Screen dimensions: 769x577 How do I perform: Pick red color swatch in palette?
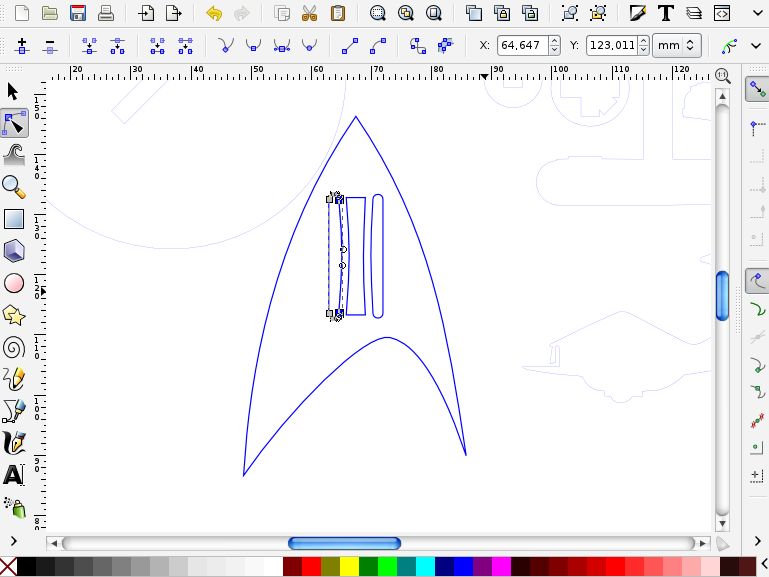(x=311, y=566)
